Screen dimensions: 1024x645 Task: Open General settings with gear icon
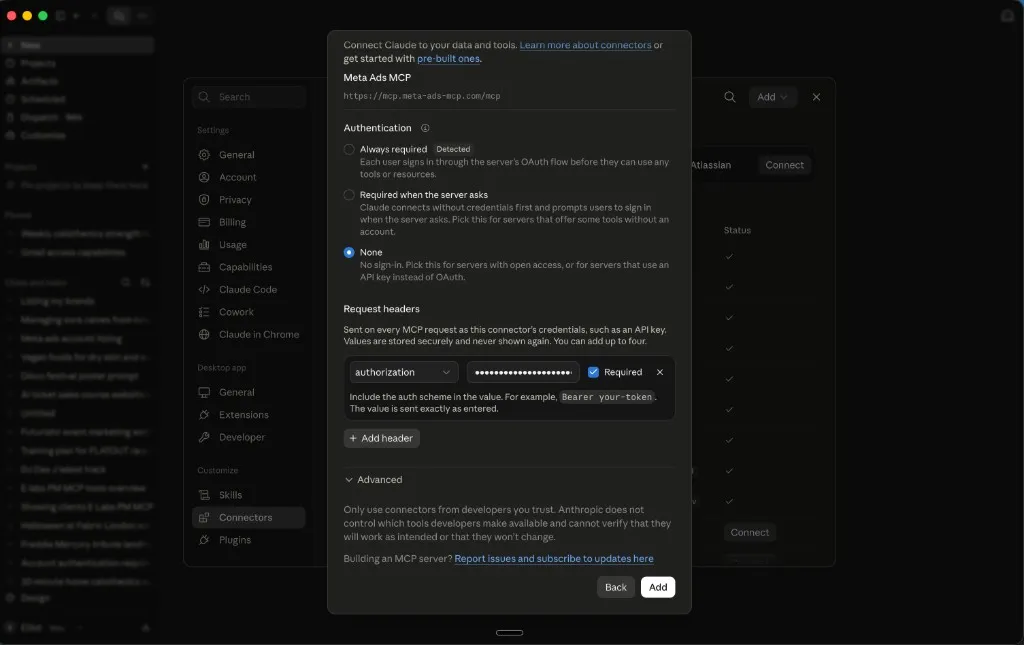point(248,155)
